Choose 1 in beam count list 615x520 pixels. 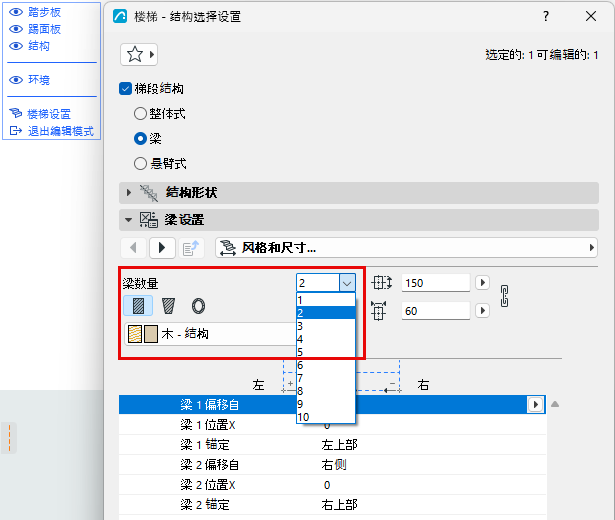[326, 300]
